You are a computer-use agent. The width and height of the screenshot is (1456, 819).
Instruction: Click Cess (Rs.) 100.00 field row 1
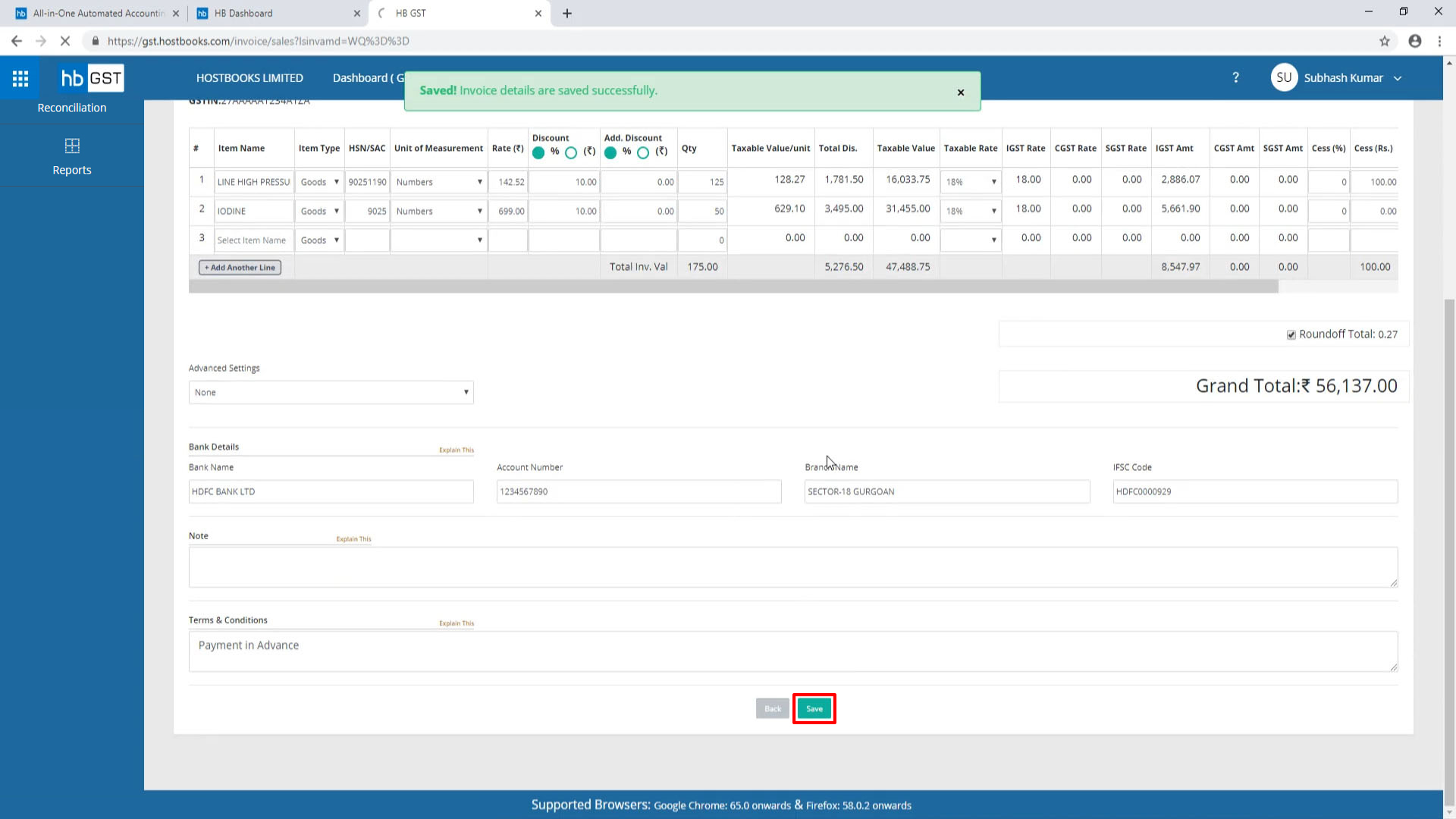(1374, 182)
